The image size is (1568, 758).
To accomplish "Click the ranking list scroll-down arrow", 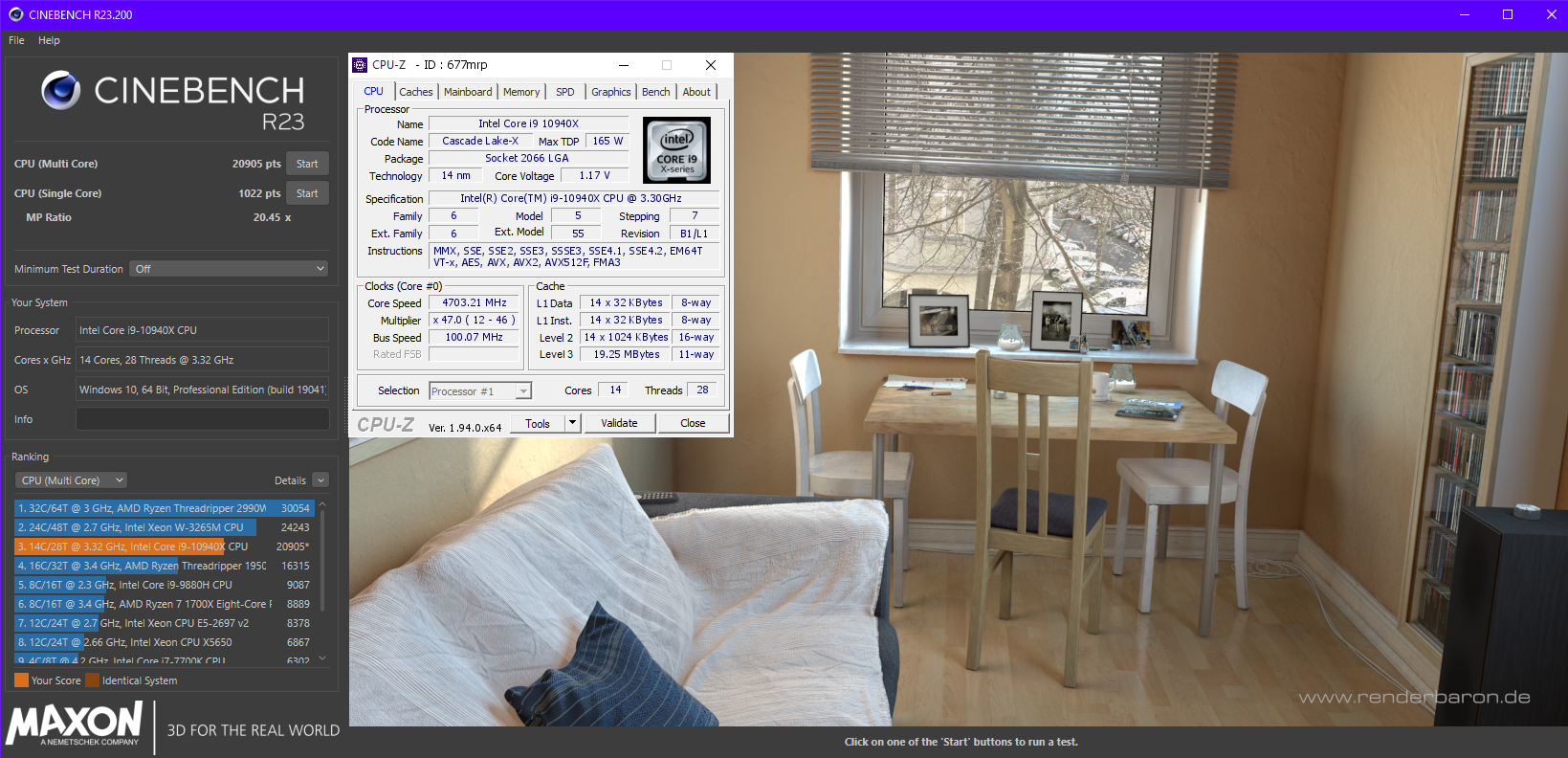I will pos(322,658).
